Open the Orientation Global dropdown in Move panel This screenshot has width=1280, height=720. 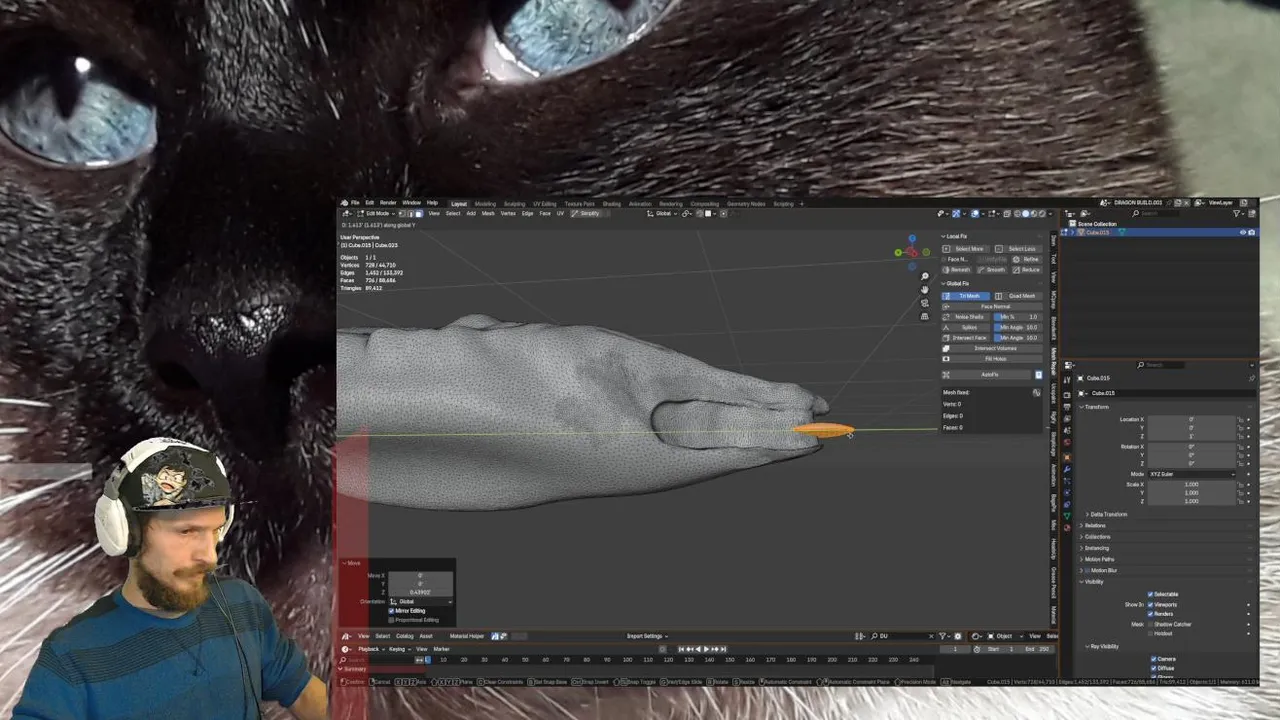coord(420,602)
